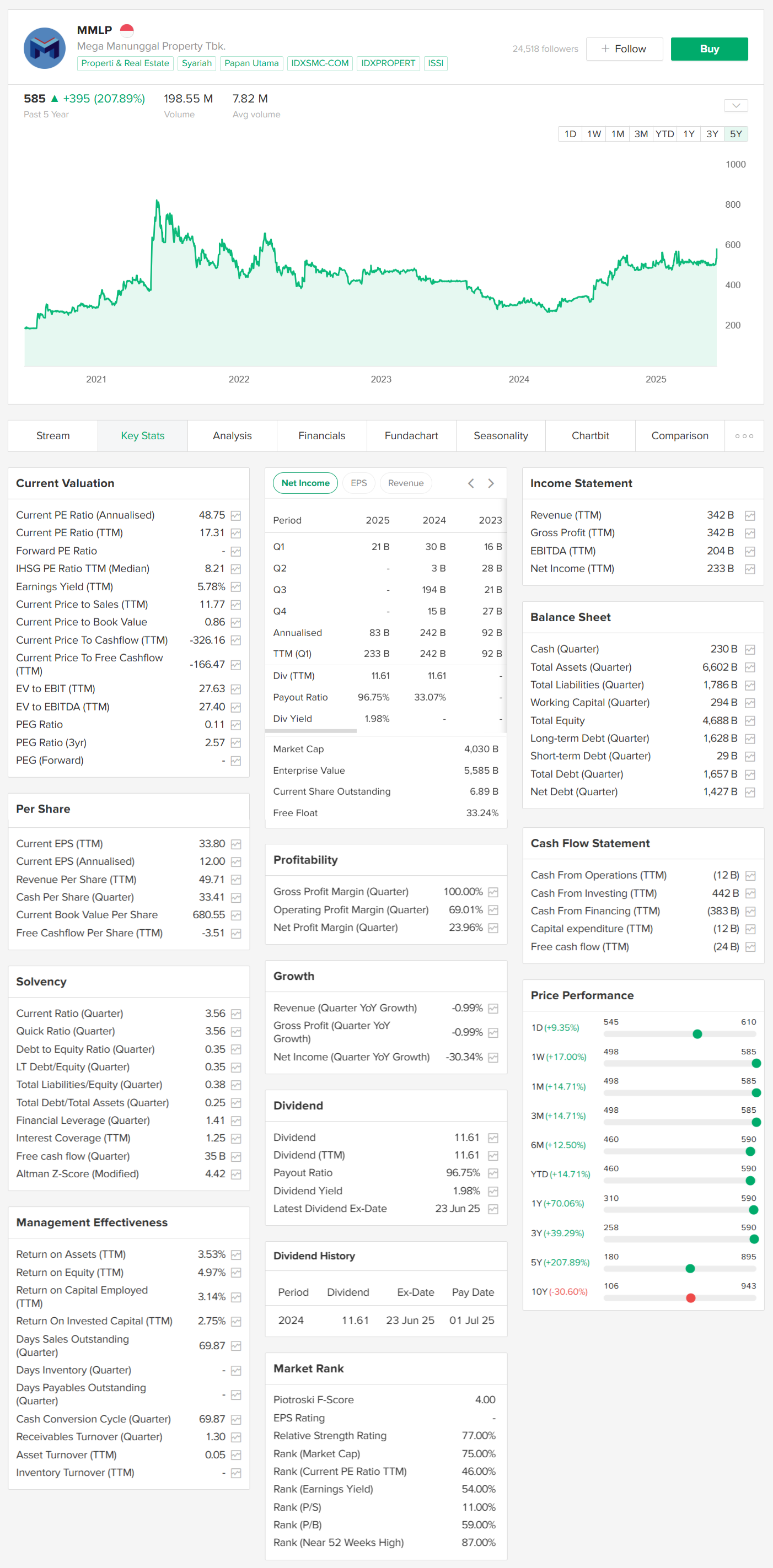Set chart range to 1D
Image resolution: width=773 pixels, height=1568 pixels.
point(570,134)
